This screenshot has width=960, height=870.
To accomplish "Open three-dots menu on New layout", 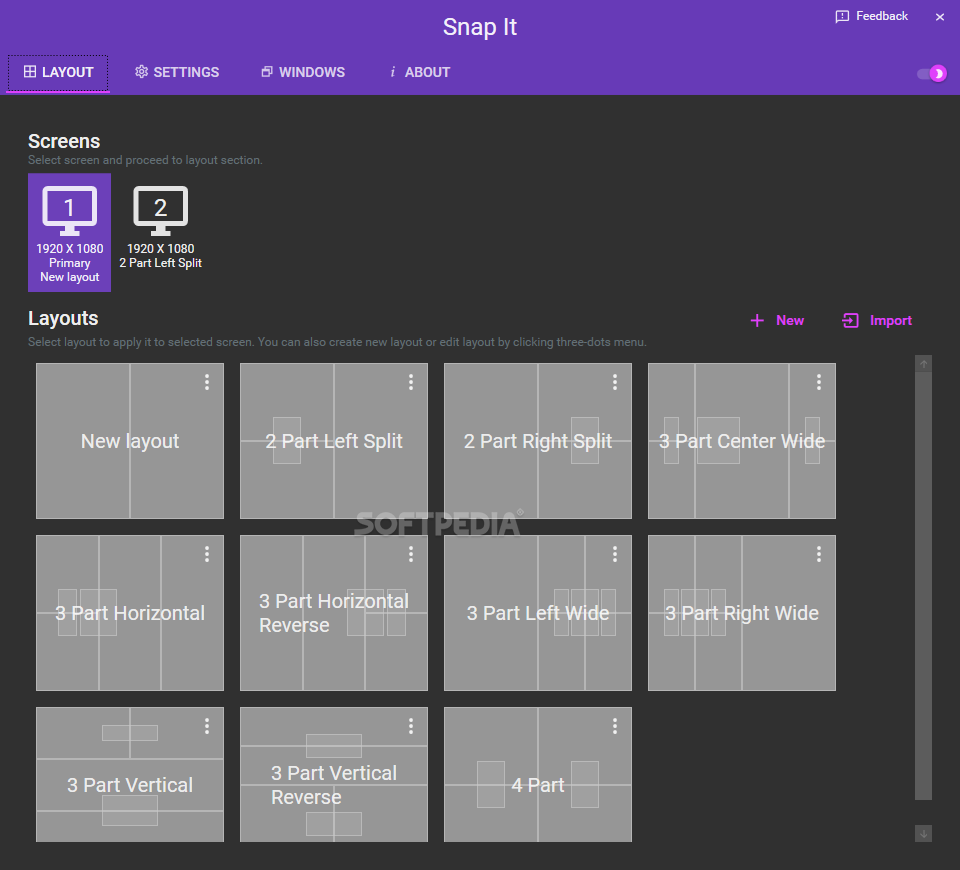I will pos(207,382).
